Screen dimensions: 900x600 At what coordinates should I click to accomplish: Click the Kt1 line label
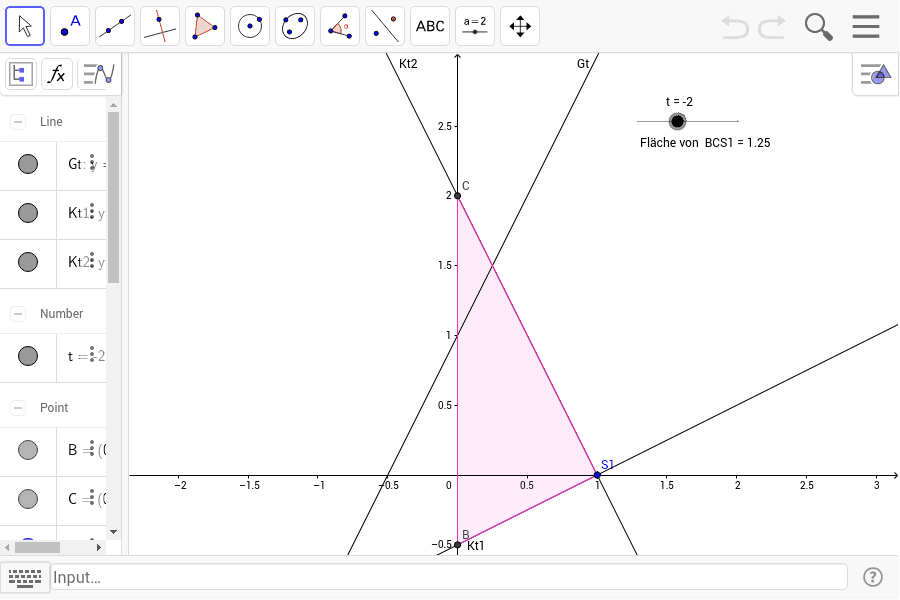click(x=476, y=545)
